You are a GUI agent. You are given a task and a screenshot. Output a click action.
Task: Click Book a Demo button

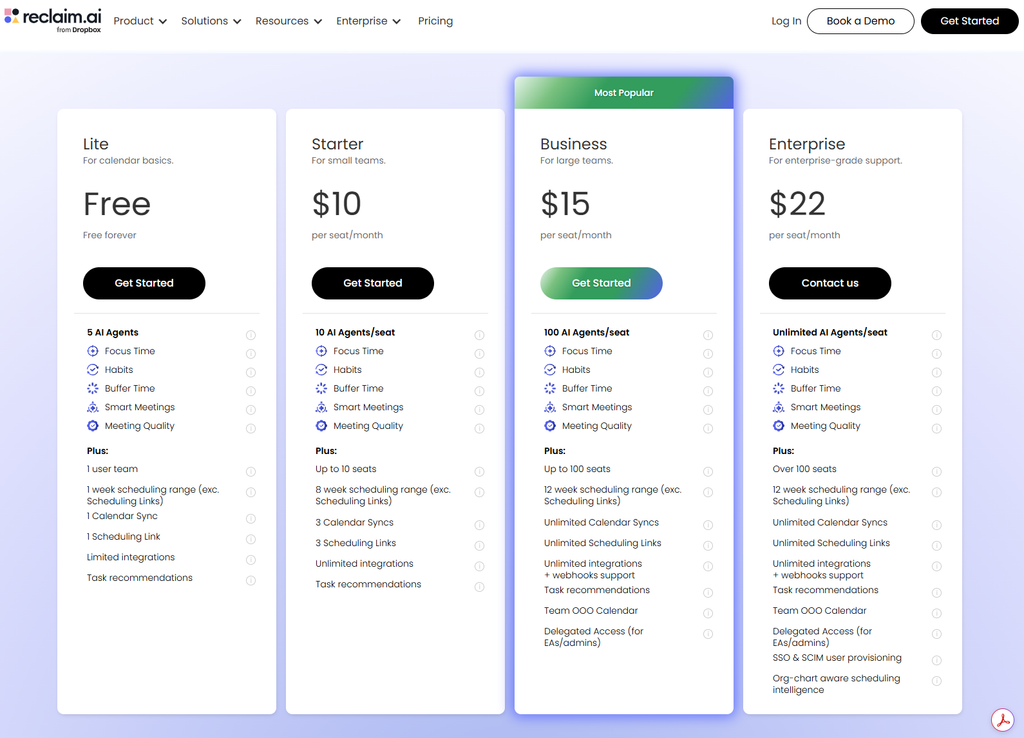pos(861,21)
